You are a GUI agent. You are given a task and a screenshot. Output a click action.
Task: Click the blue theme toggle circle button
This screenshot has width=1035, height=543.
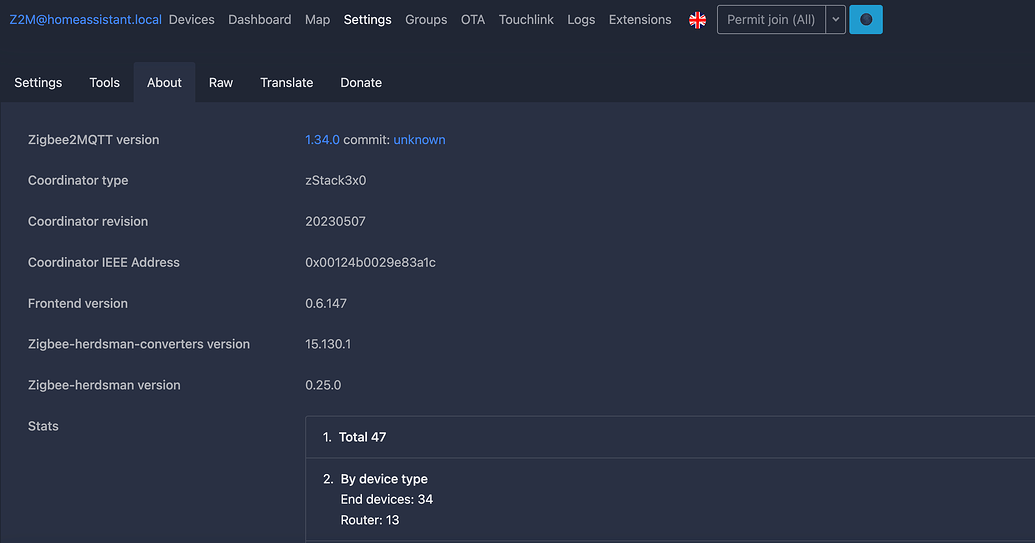[865, 20]
